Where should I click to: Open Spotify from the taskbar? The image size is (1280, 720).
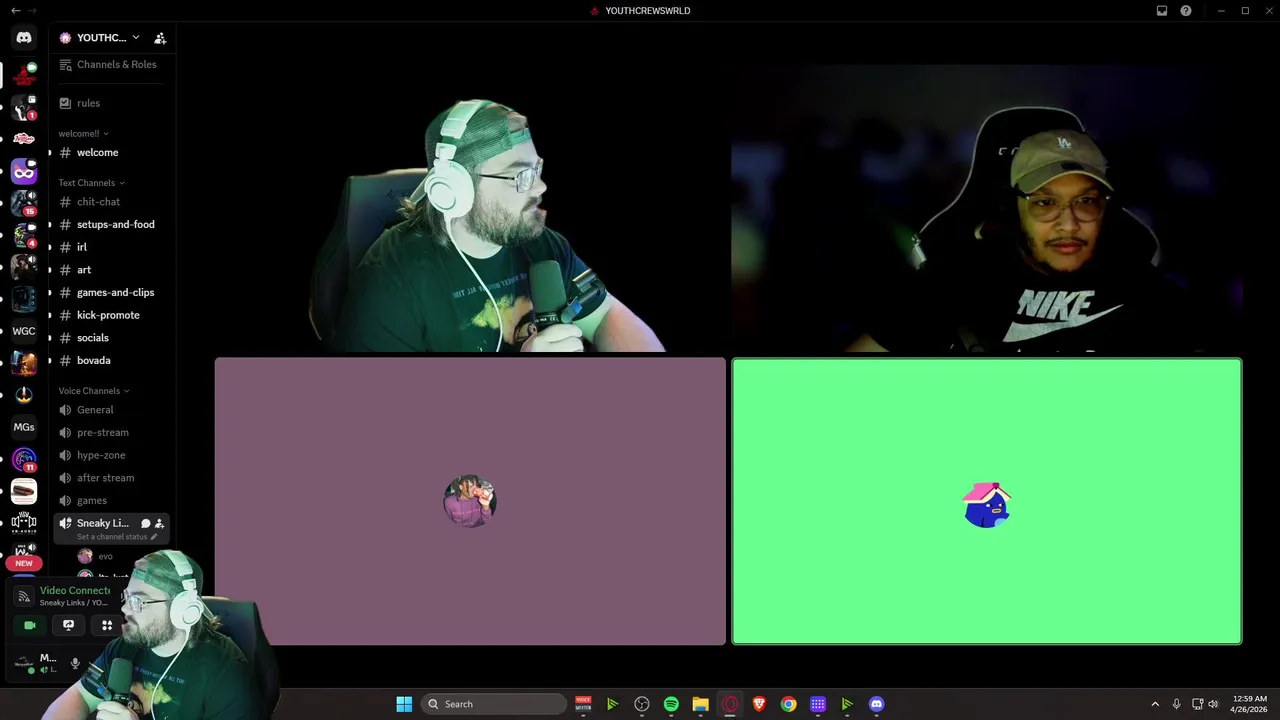tap(671, 704)
